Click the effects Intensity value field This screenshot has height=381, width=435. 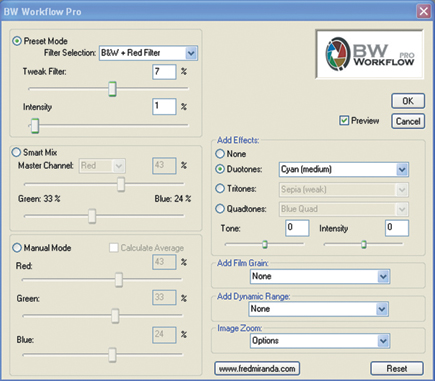[x=397, y=228]
